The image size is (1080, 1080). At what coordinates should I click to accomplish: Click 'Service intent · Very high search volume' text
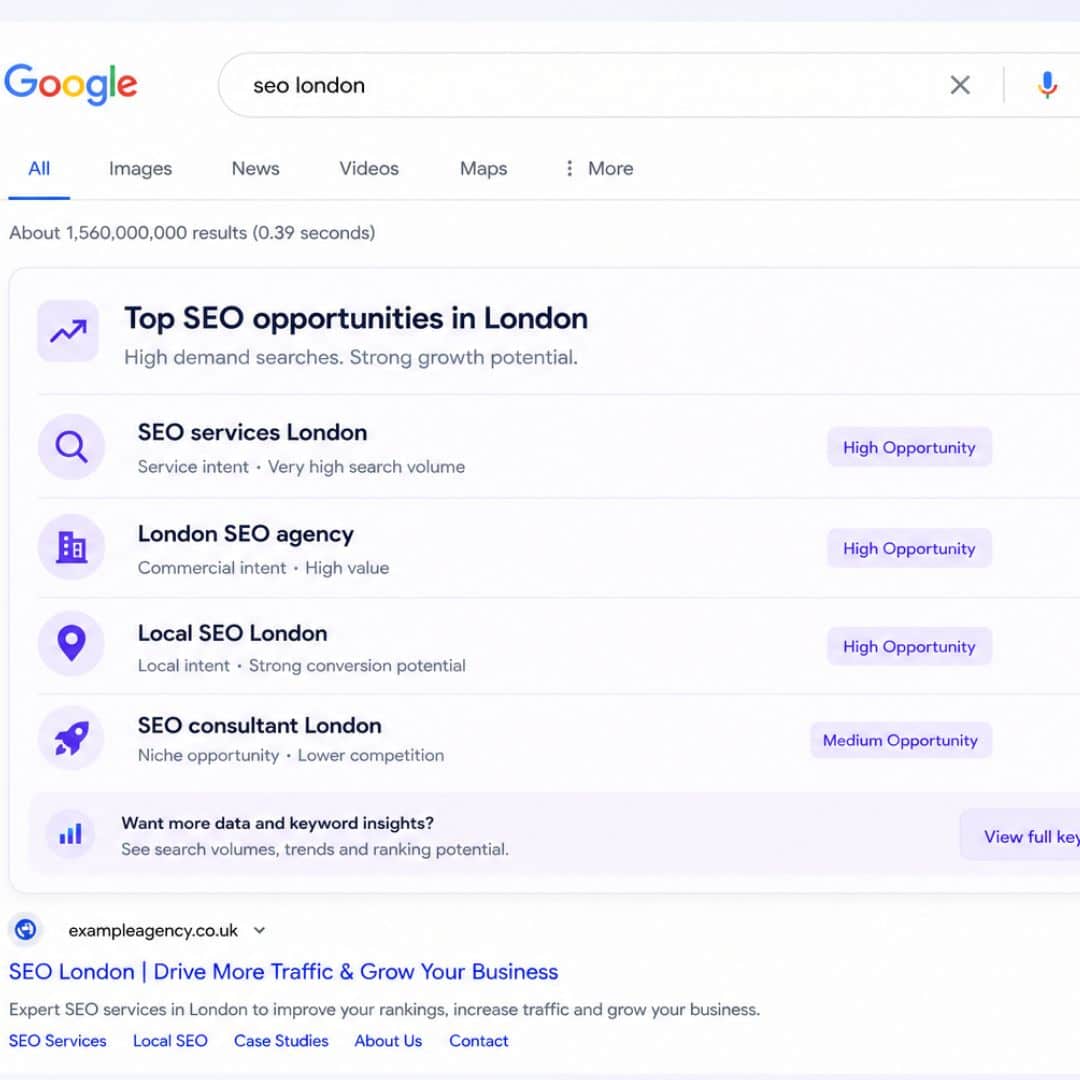click(x=301, y=467)
